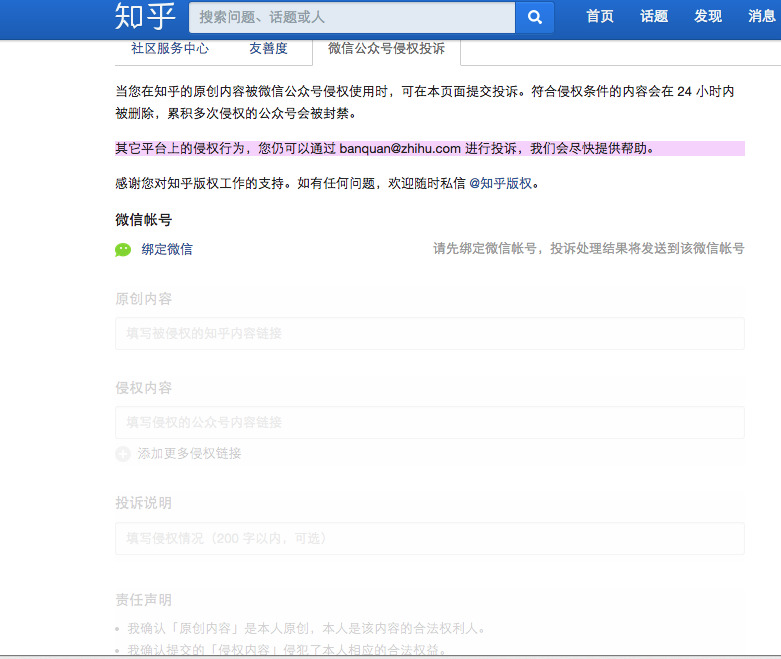Switch to the 社区服务中心 tab
The image size is (781, 659).
click(170, 48)
